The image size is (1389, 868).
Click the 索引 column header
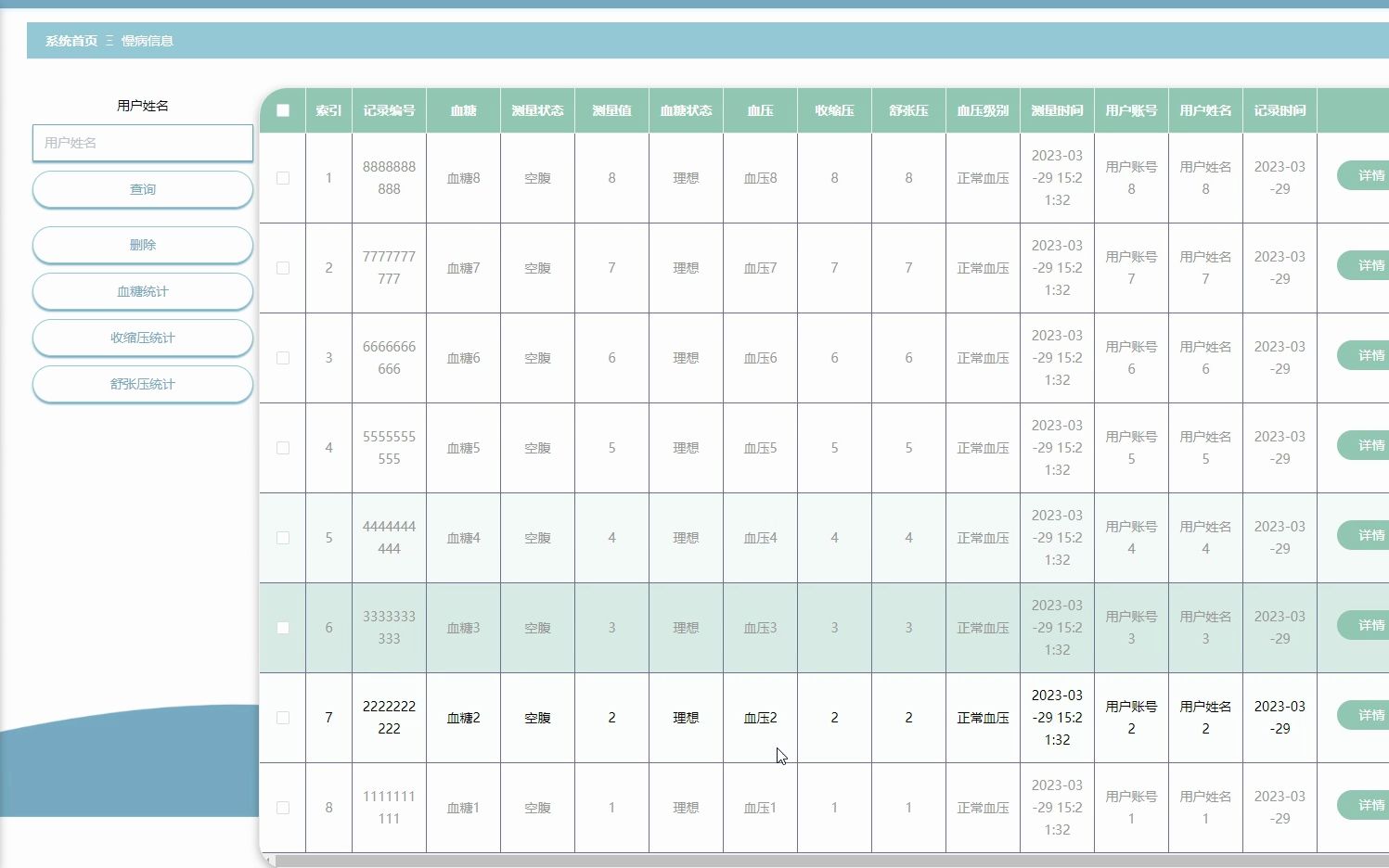point(328,110)
